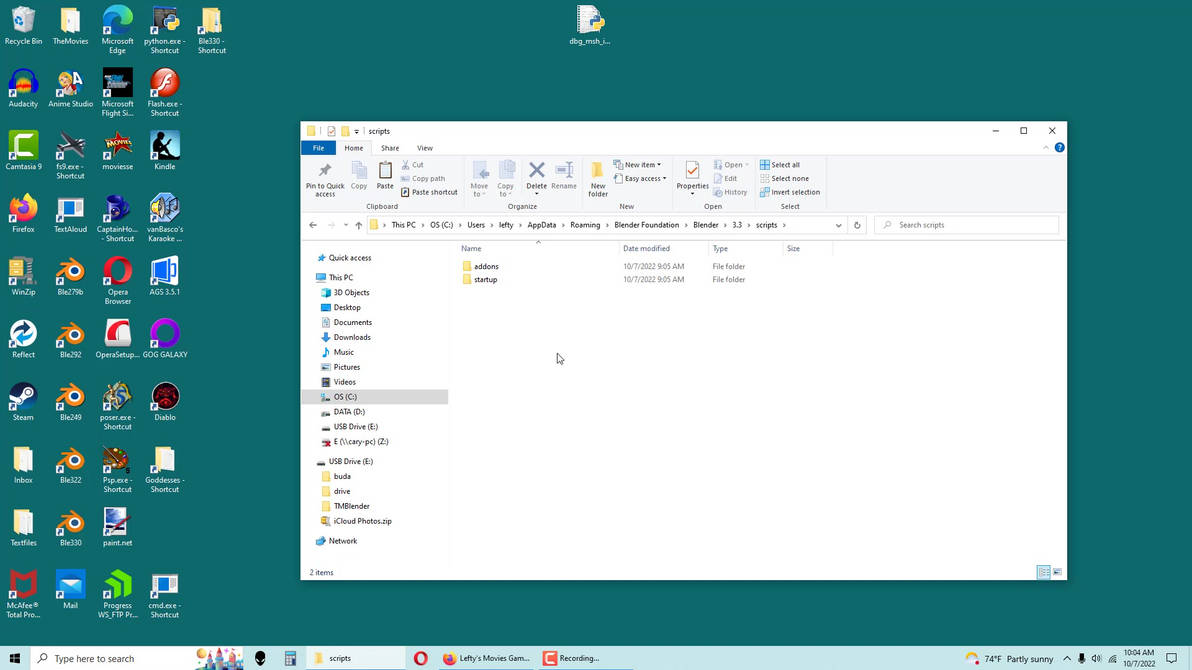1192x670 pixels.
Task: Click the New folder icon
Action: pyautogui.click(x=598, y=172)
